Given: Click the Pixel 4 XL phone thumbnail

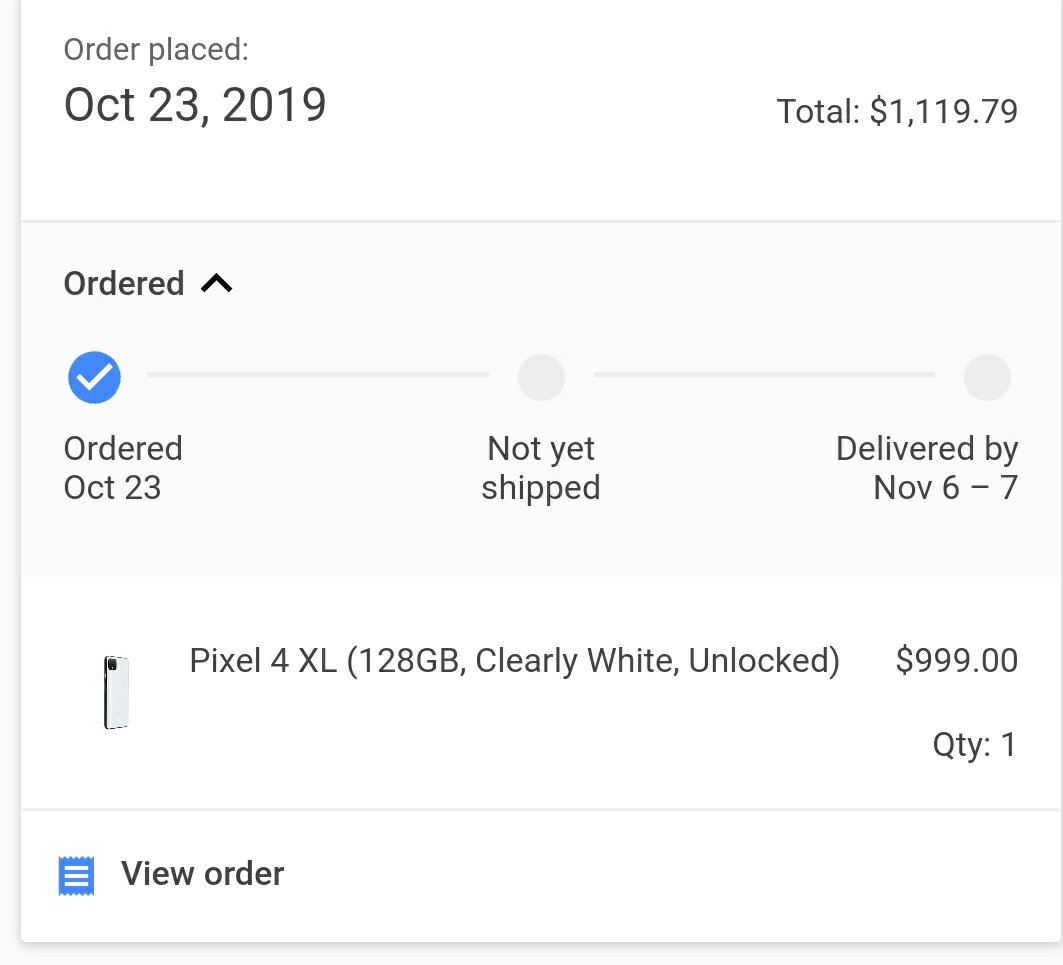Looking at the screenshot, I should click(x=116, y=692).
